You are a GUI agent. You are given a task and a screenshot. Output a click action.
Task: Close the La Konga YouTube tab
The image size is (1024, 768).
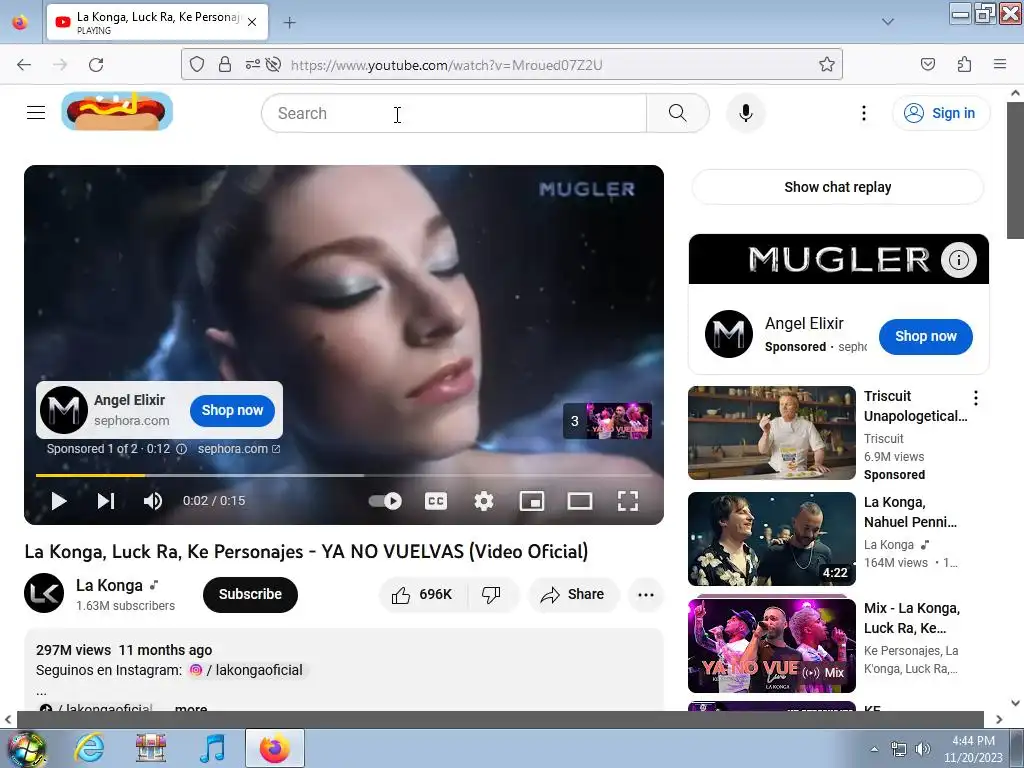252,22
